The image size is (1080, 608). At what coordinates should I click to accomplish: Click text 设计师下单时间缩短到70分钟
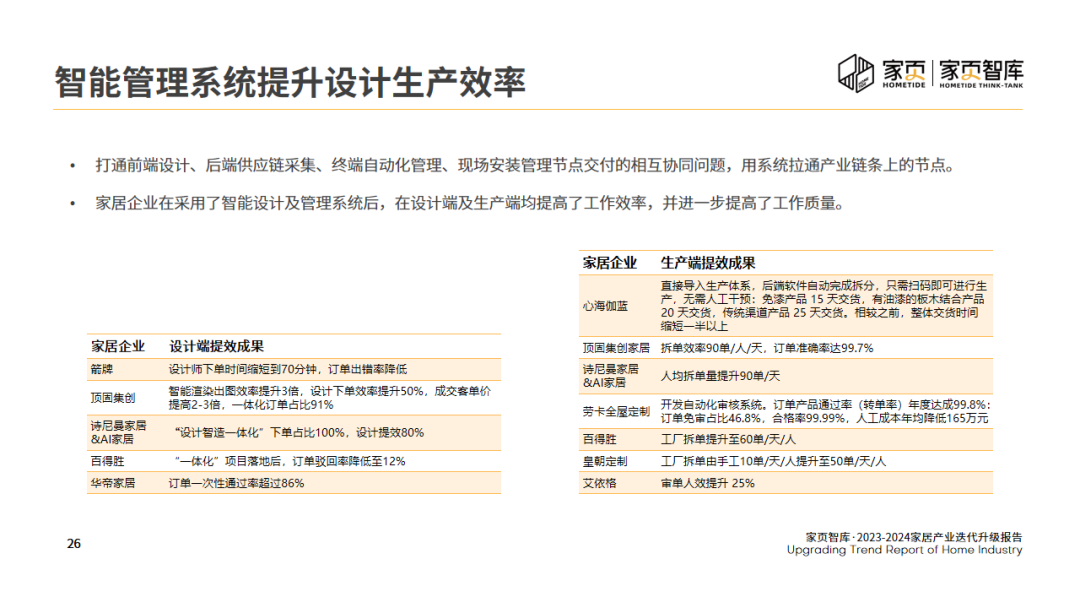click(242, 370)
